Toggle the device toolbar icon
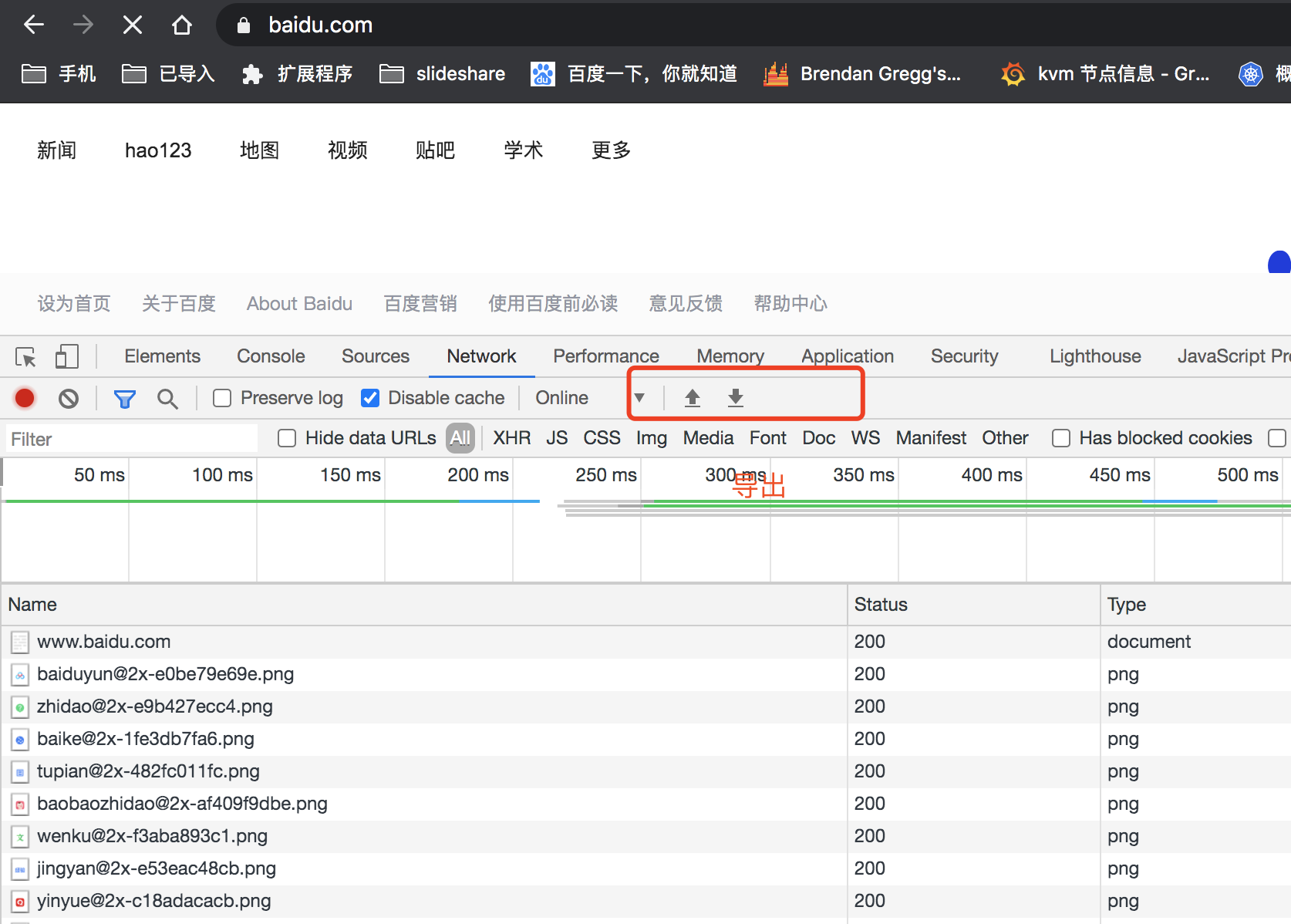The width and height of the screenshot is (1291, 924). [x=67, y=356]
